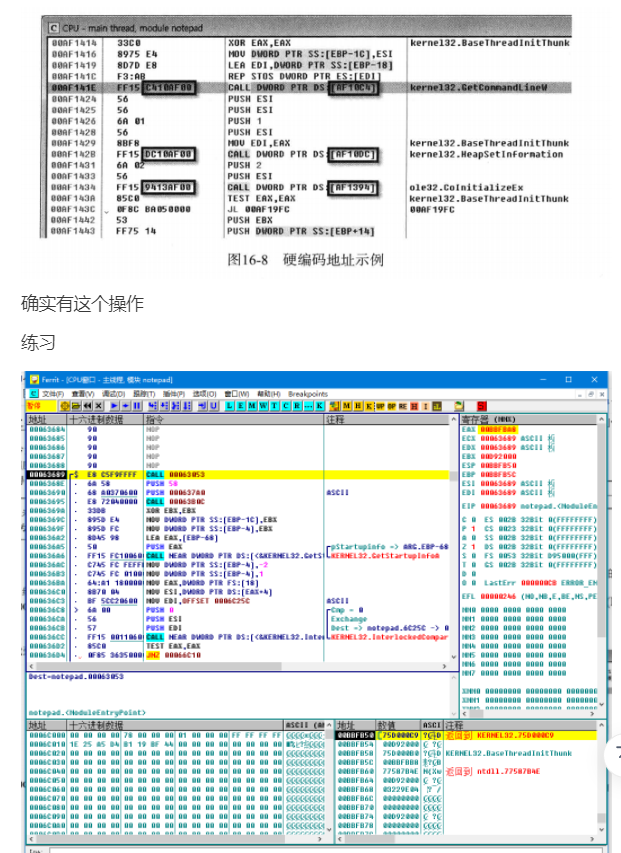Click the Execute till return icon
621x853 pixels.
click(x=202, y=405)
